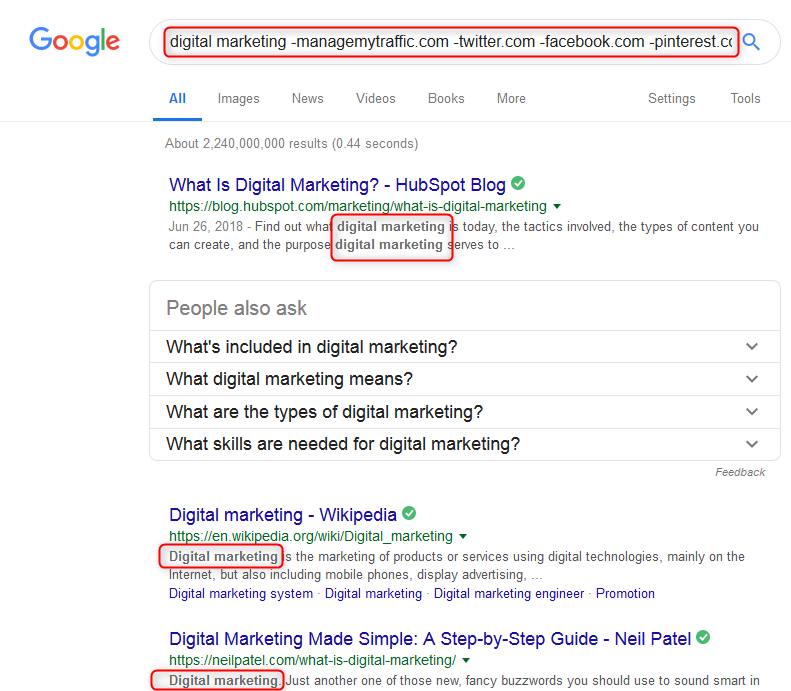The width and height of the screenshot is (791, 691).
Task: Click the "Jun 26, 2018" date in the HubSpot snippet
Action: point(206,226)
